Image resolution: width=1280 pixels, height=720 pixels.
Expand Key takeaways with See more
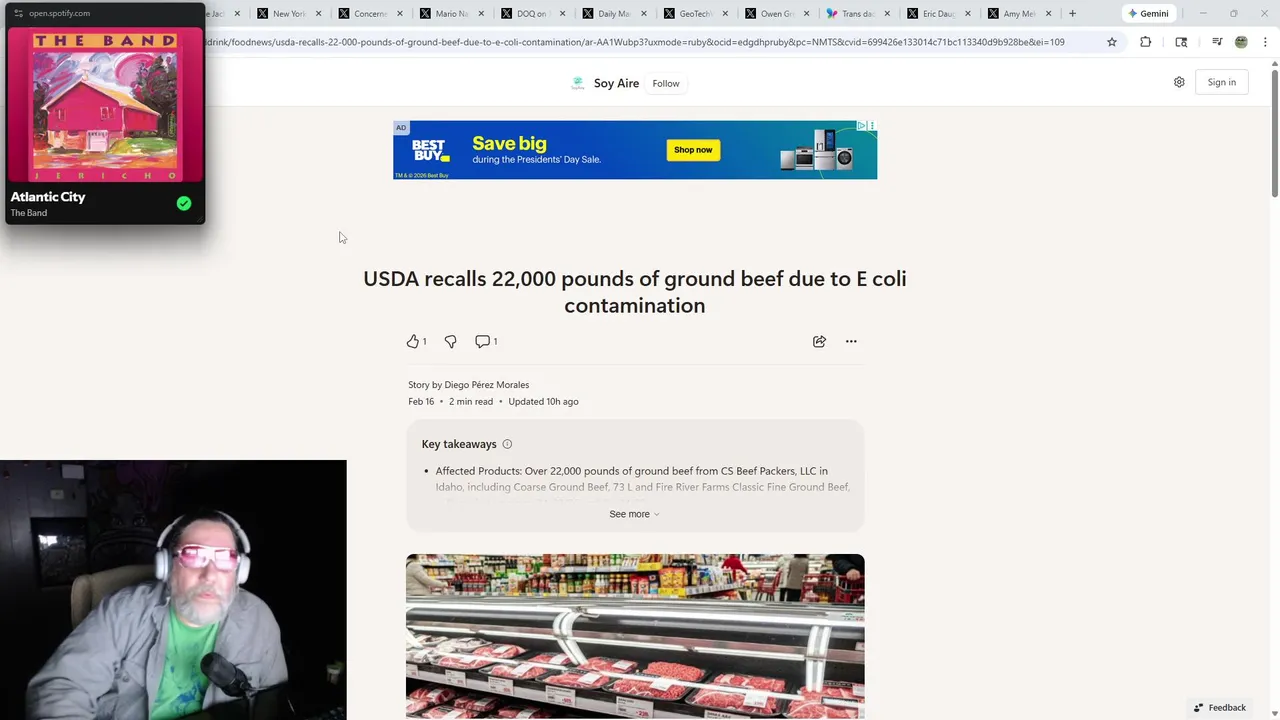click(x=634, y=514)
